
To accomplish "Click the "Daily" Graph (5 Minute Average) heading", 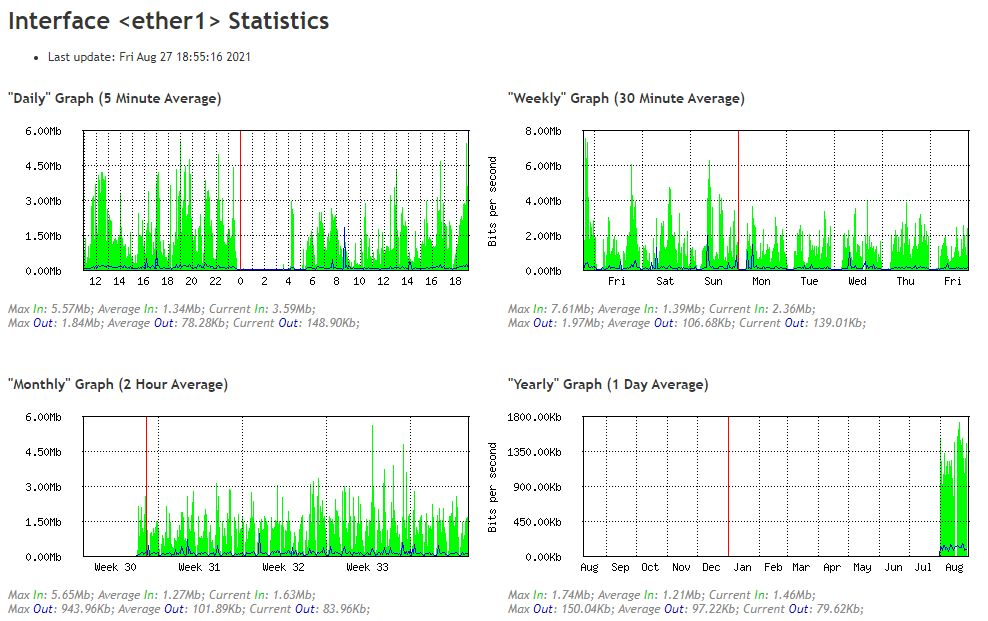I will [114, 98].
